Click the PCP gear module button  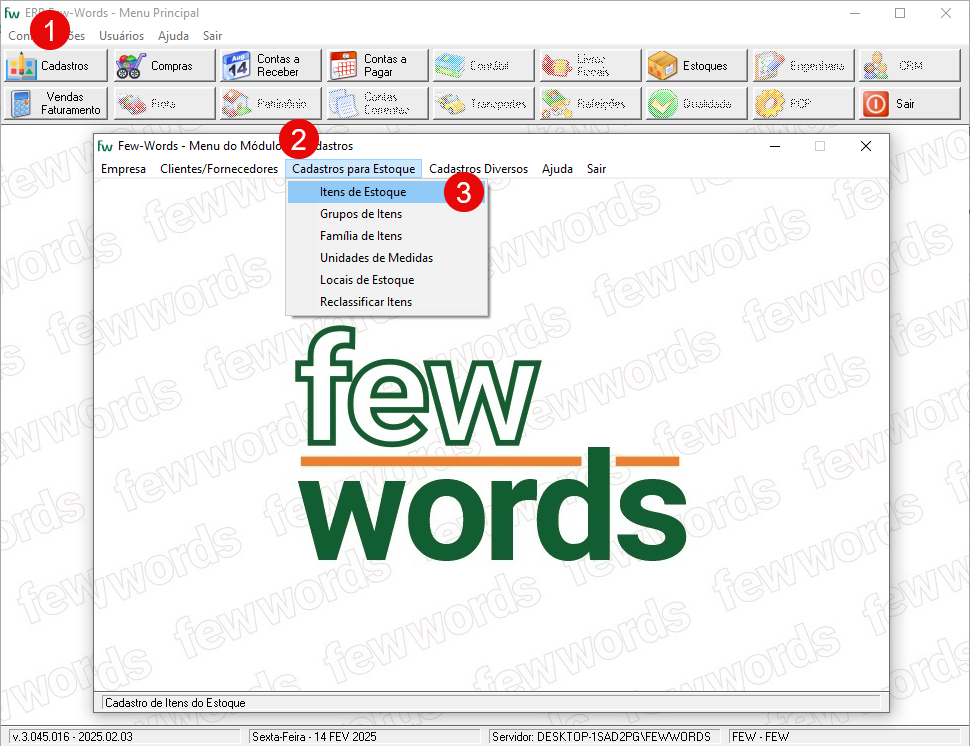click(x=804, y=103)
